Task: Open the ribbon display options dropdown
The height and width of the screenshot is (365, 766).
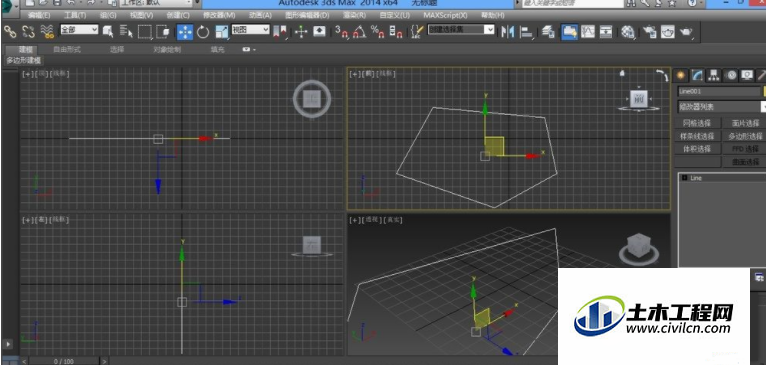Action: [x=249, y=49]
